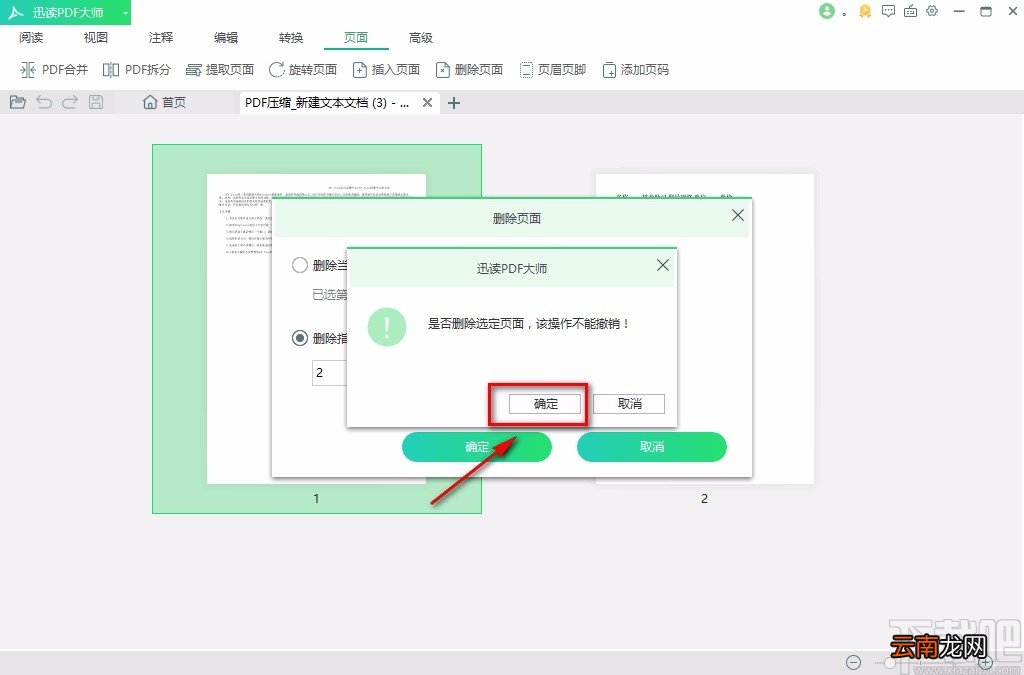The height and width of the screenshot is (675, 1024).
Task: Open the 视图 menu tab
Action: tap(95, 38)
